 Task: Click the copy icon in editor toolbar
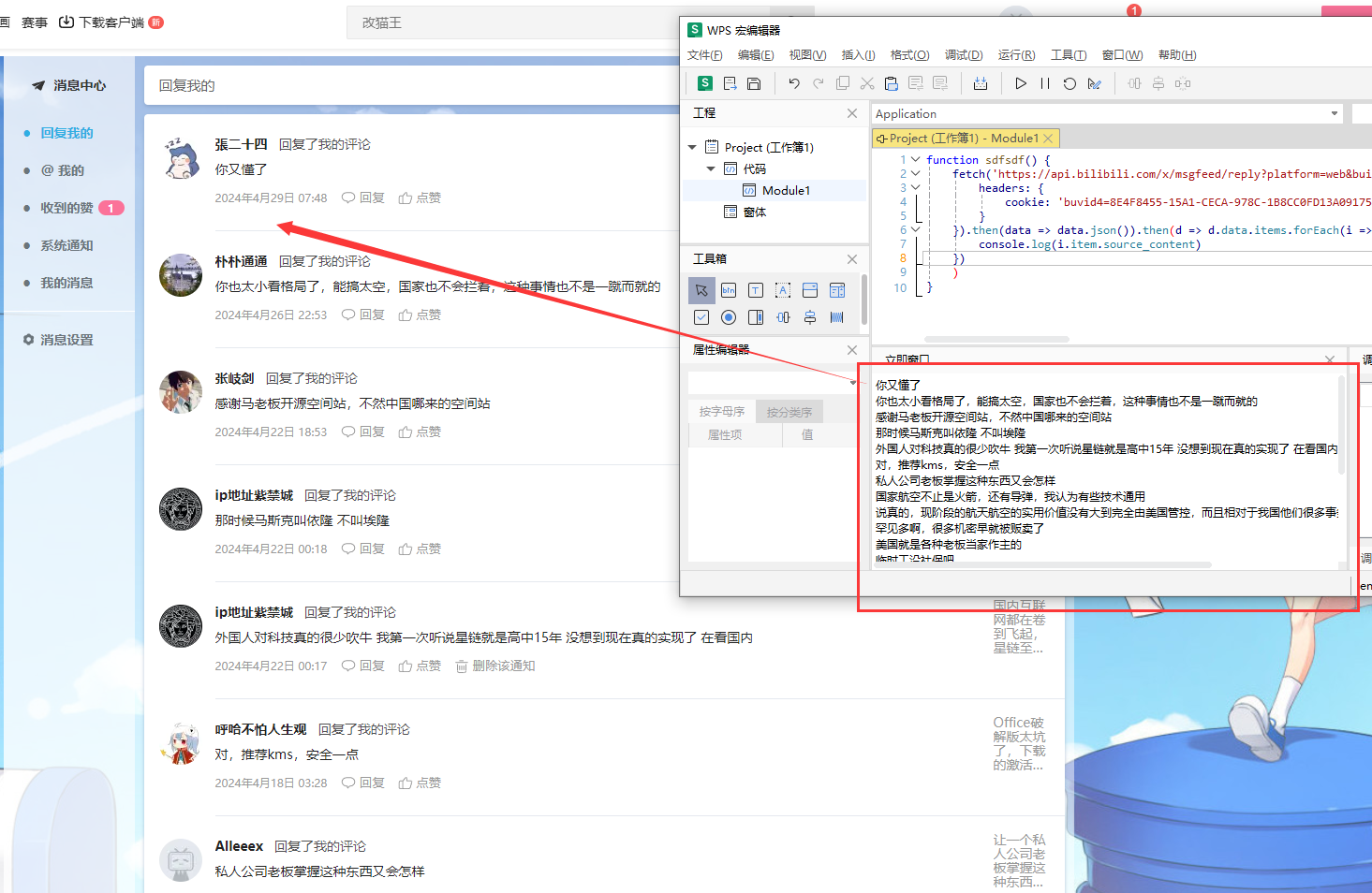pos(843,83)
